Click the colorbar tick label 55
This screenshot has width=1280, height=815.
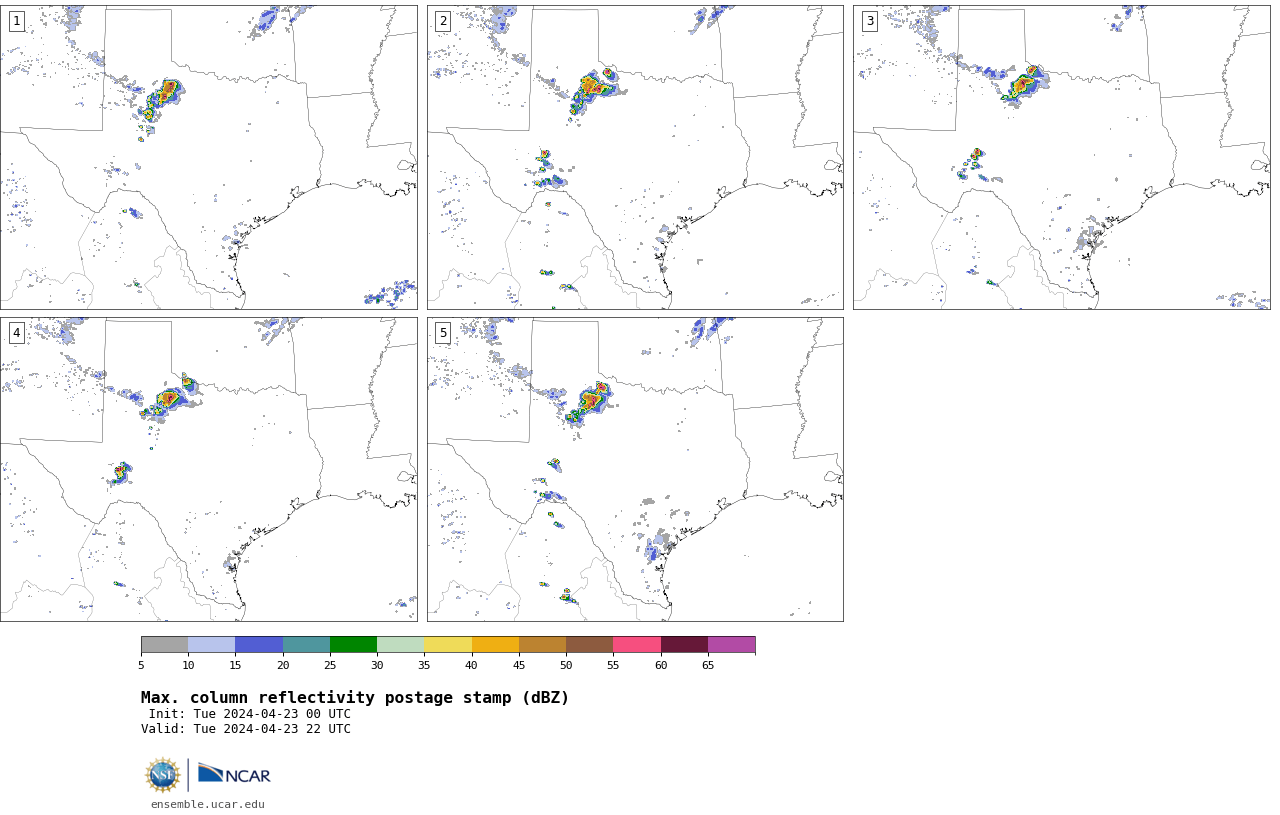(x=613, y=666)
